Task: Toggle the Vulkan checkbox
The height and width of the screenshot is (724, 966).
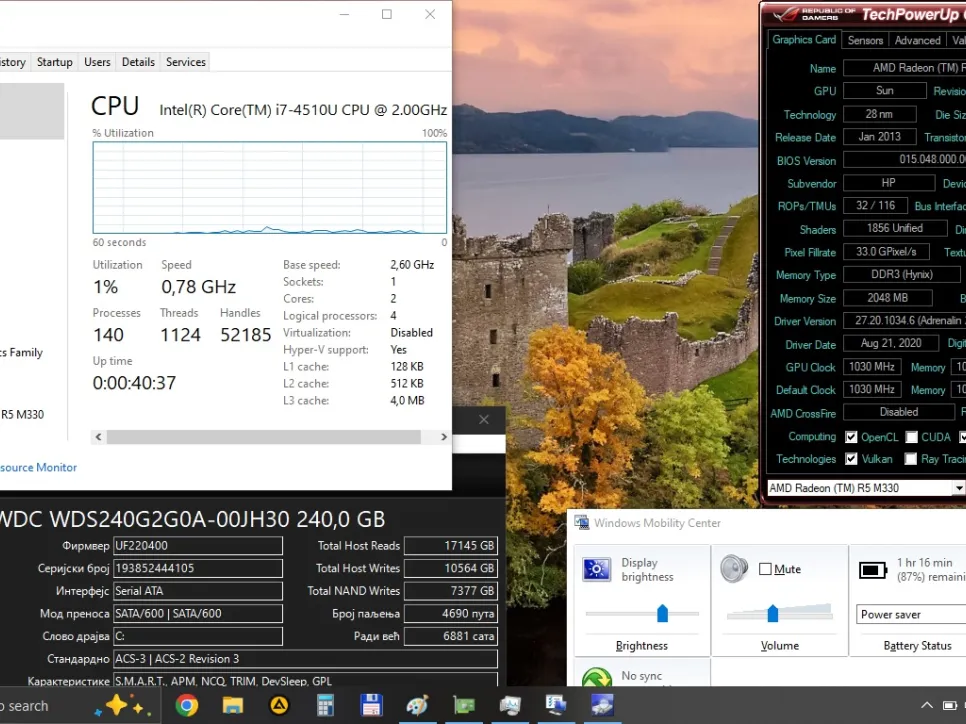Action: point(851,459)
